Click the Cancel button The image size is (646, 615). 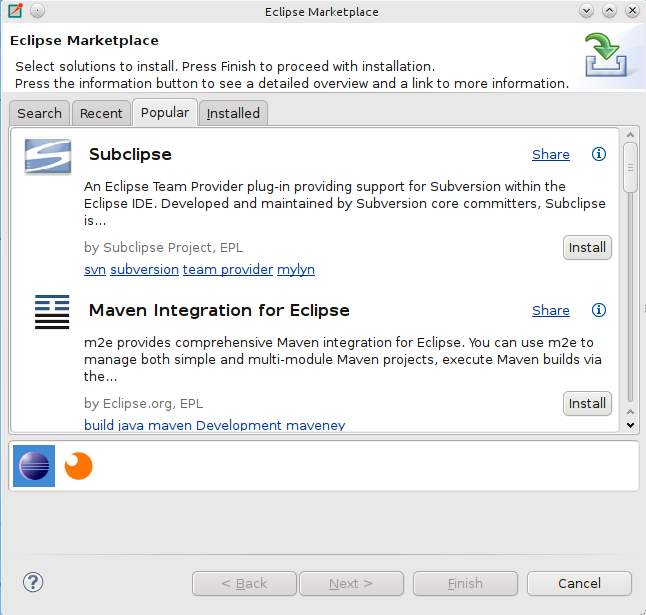point(579,583)
